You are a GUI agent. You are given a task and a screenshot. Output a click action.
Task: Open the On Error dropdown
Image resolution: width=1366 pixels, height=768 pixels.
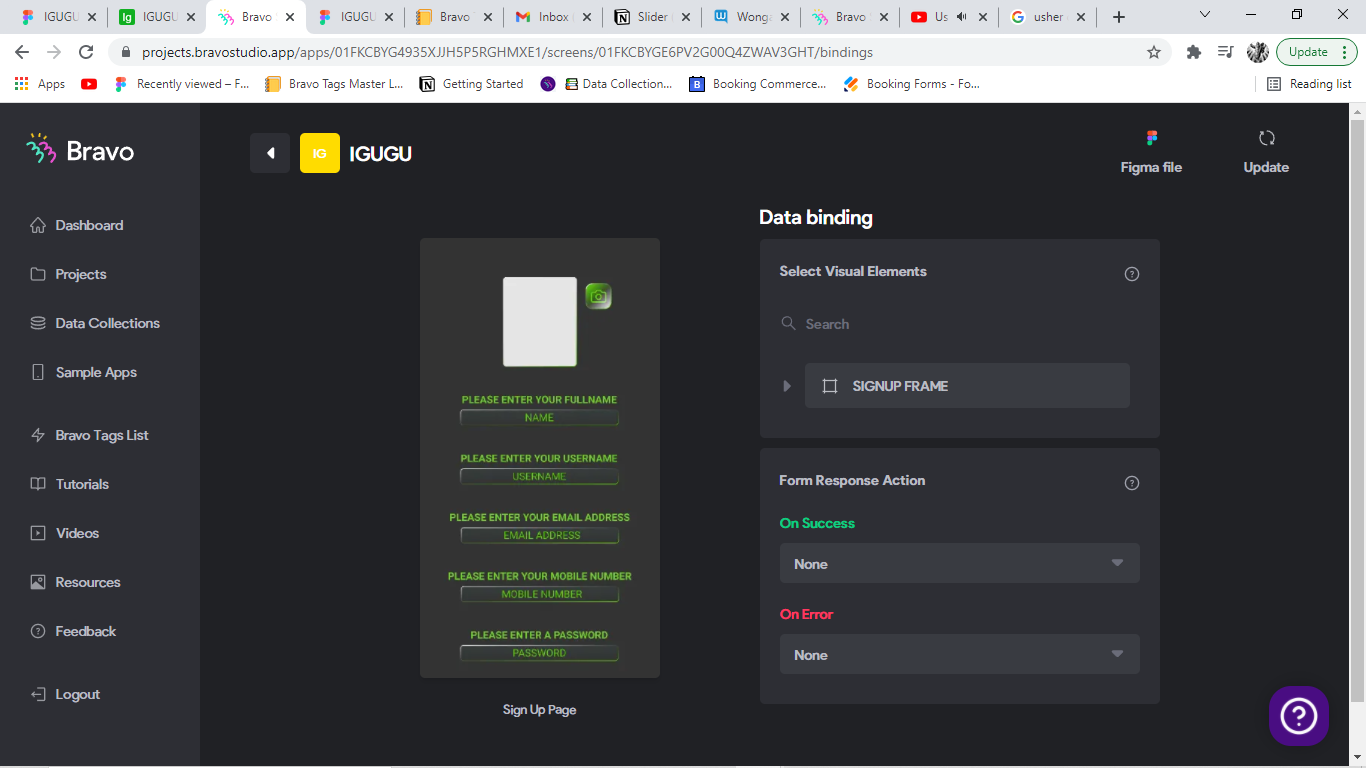coord(960,655)
